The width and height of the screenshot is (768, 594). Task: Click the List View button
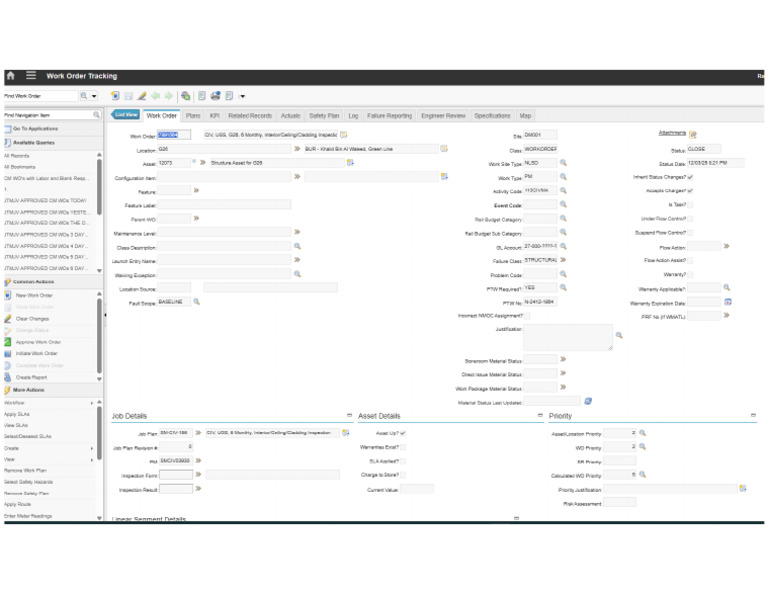click(125, 115)
